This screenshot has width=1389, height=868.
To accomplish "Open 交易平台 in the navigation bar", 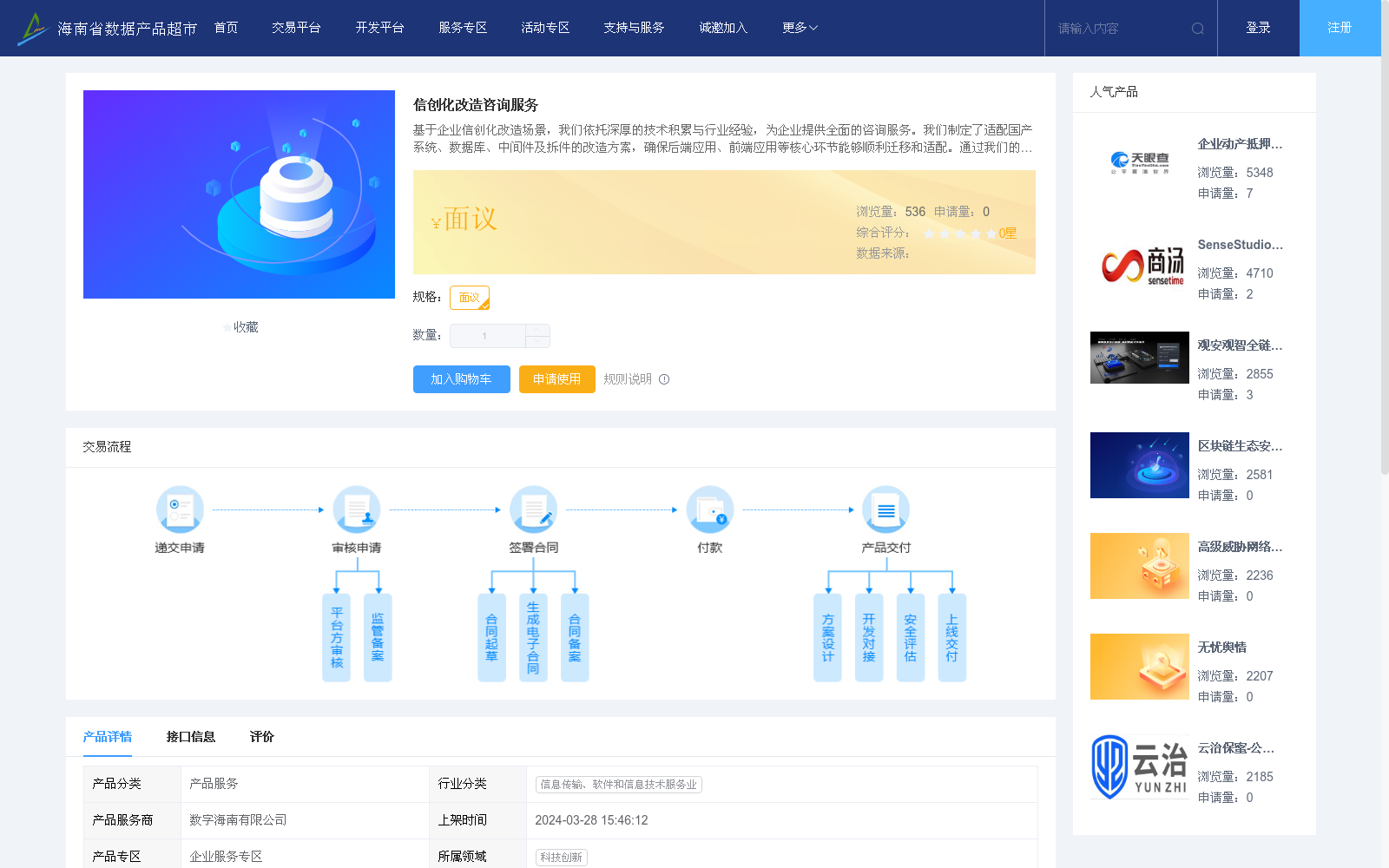I will click(296, 28).
